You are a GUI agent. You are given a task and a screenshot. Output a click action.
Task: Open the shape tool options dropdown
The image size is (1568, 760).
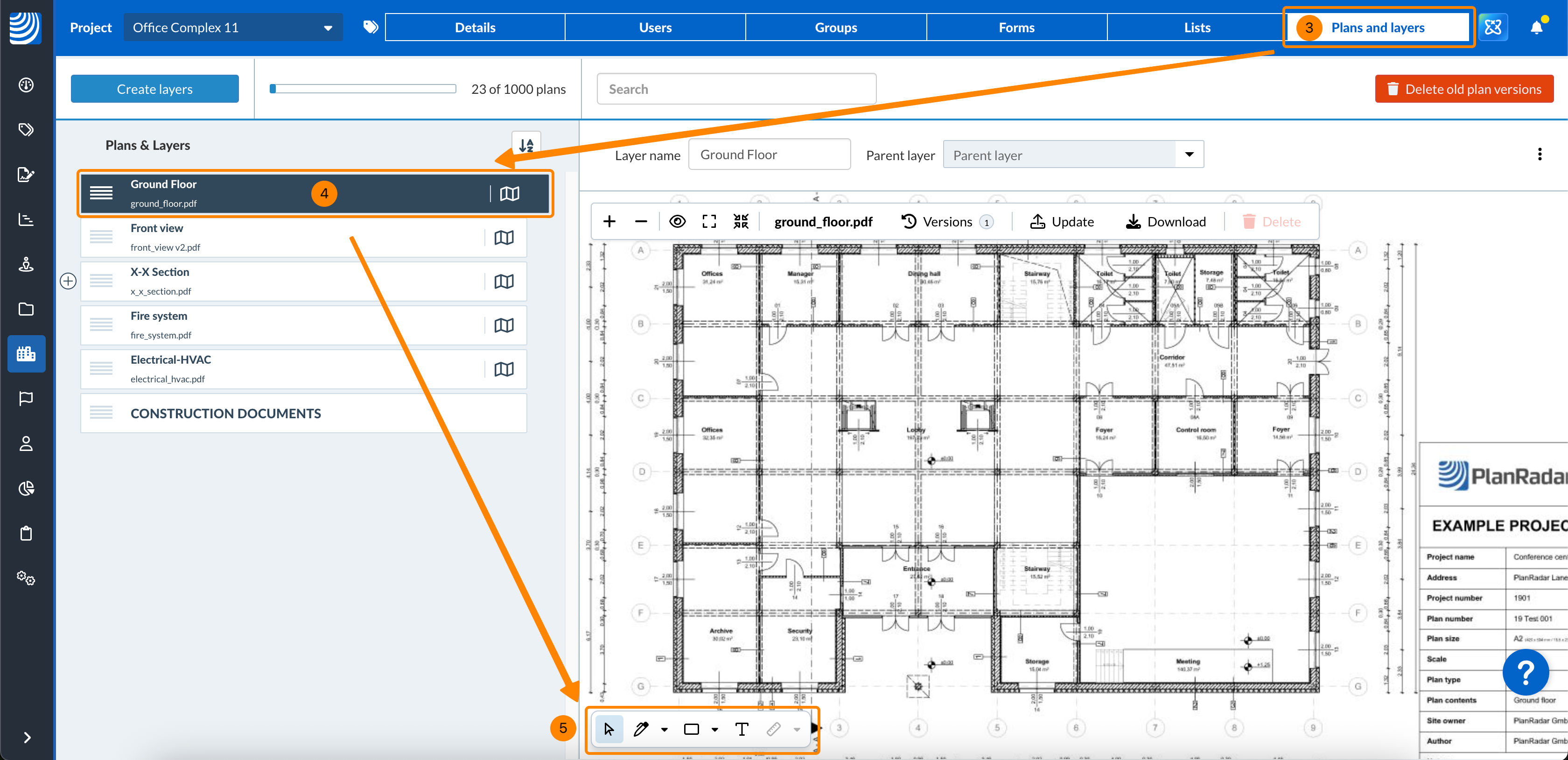[x=715, y=730]
